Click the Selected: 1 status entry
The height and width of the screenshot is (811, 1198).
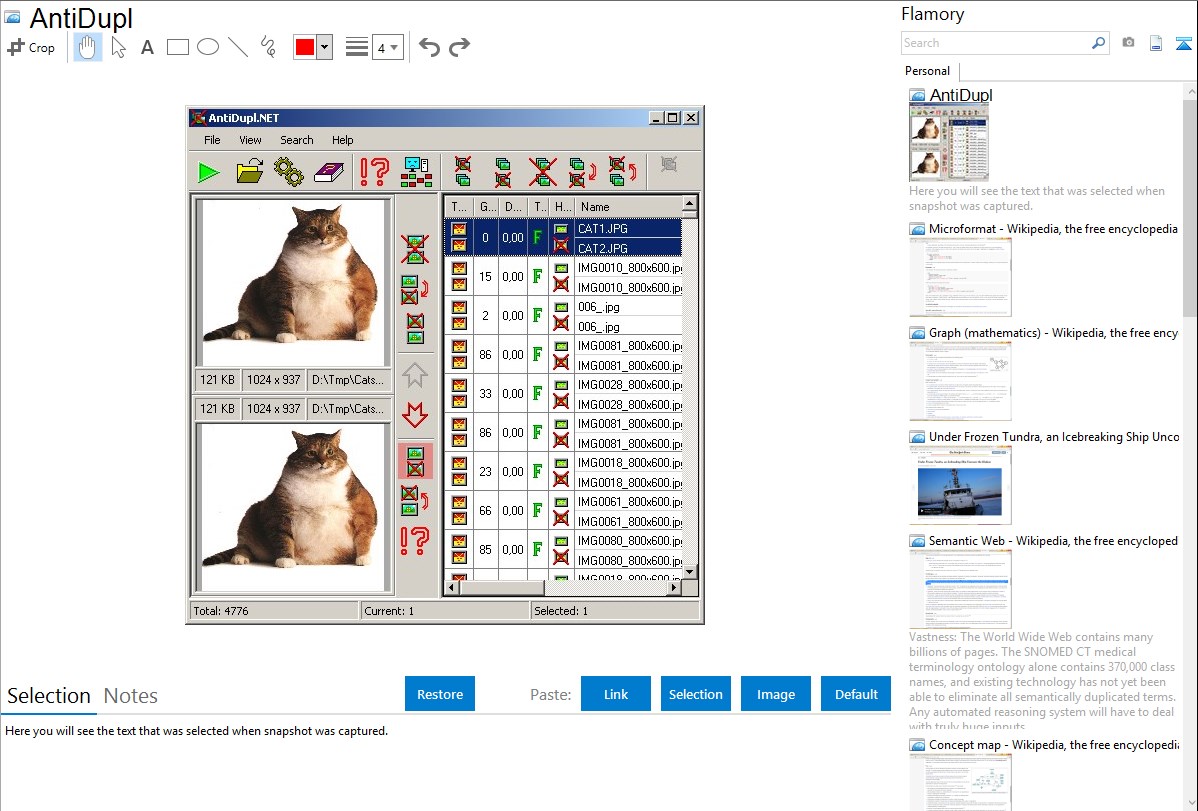pyautogui.click(x=614, y=611)
